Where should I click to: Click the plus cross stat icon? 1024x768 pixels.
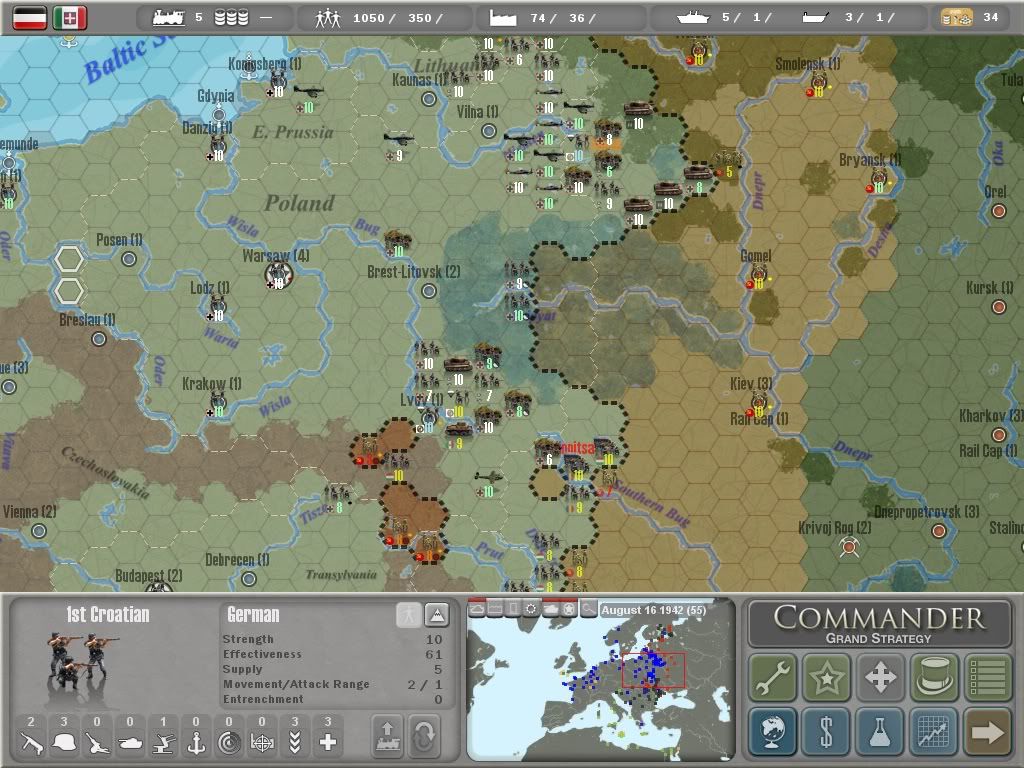click(x=328, y=742)
